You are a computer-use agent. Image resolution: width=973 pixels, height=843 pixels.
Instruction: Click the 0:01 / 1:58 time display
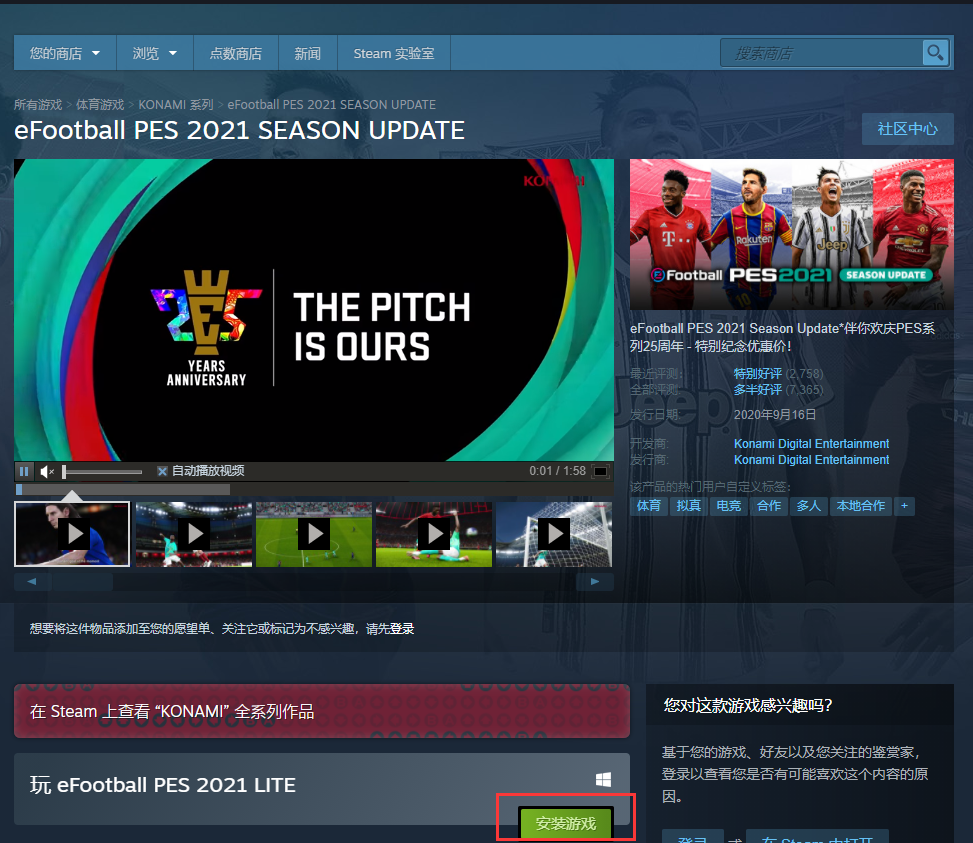557,471
